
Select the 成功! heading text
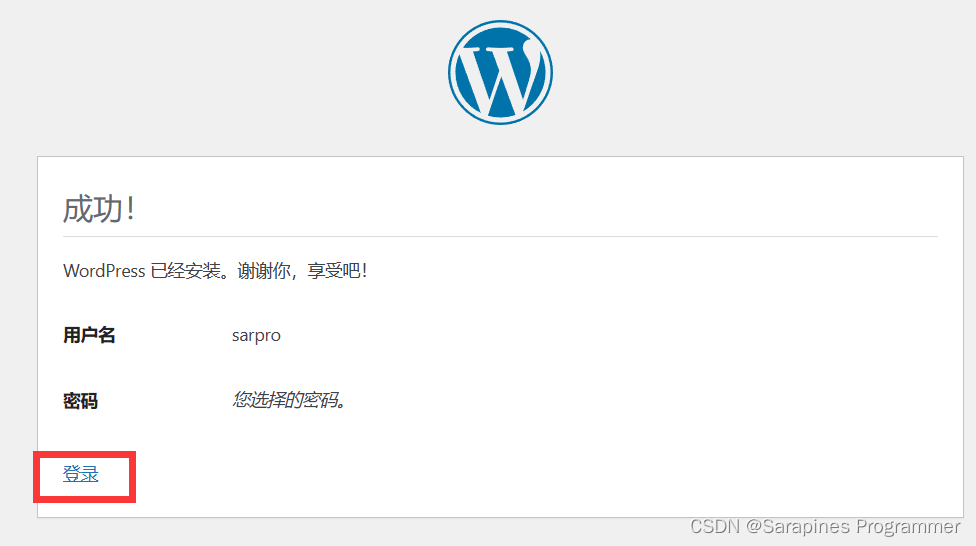tap(98, 209)
